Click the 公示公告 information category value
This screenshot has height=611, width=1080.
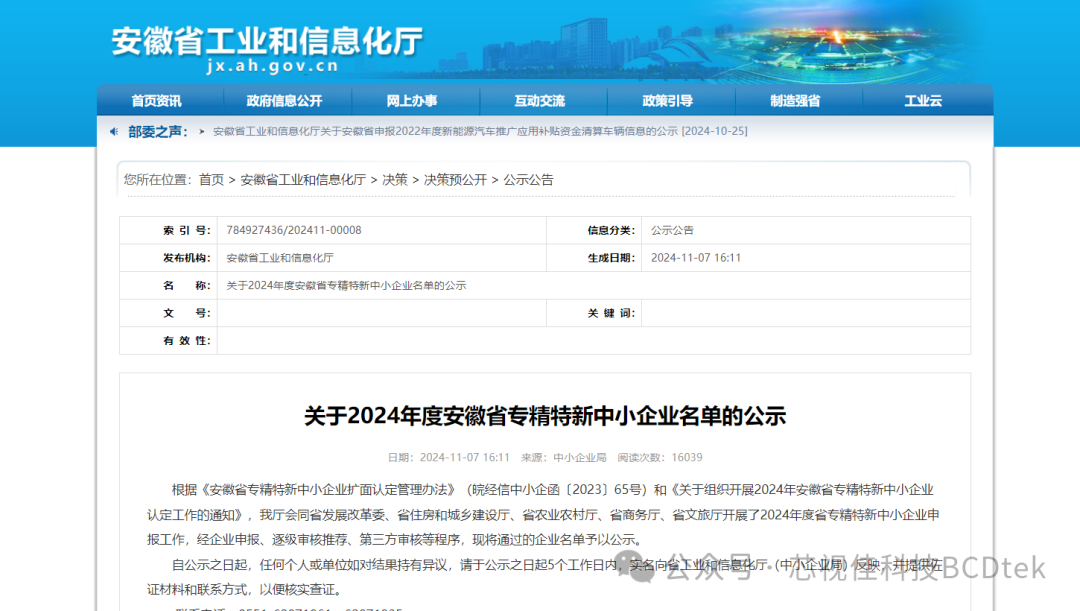[x=672, y=230]
